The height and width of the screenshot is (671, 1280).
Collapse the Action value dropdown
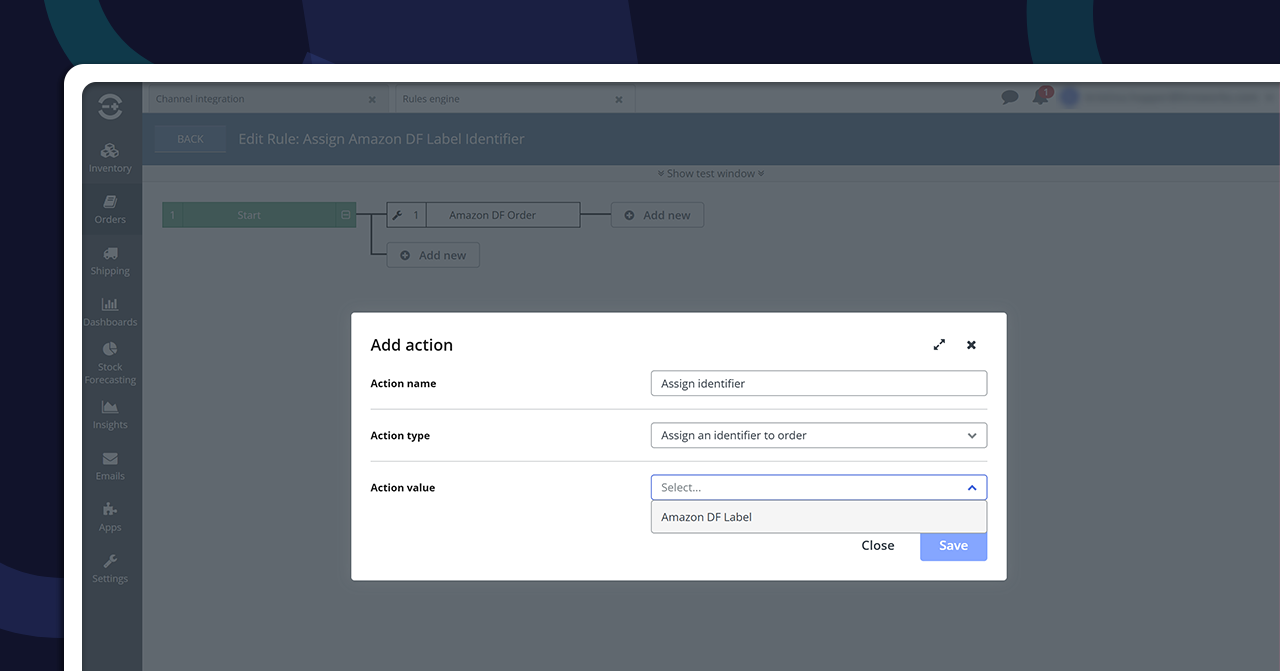(x=971, y=488)
